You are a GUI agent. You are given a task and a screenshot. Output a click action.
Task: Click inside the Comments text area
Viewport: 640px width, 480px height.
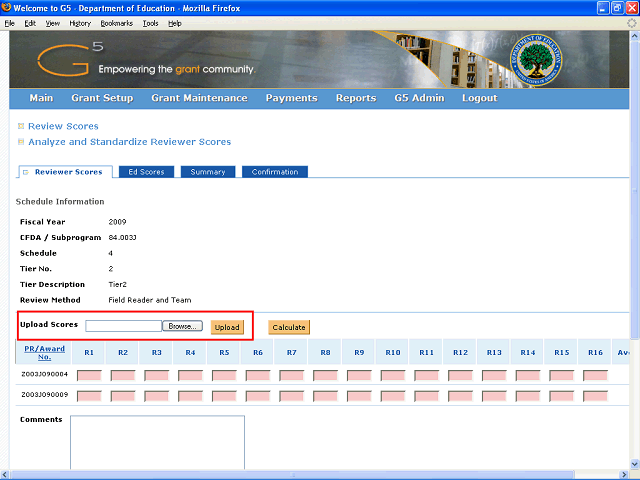click(158, 442)
